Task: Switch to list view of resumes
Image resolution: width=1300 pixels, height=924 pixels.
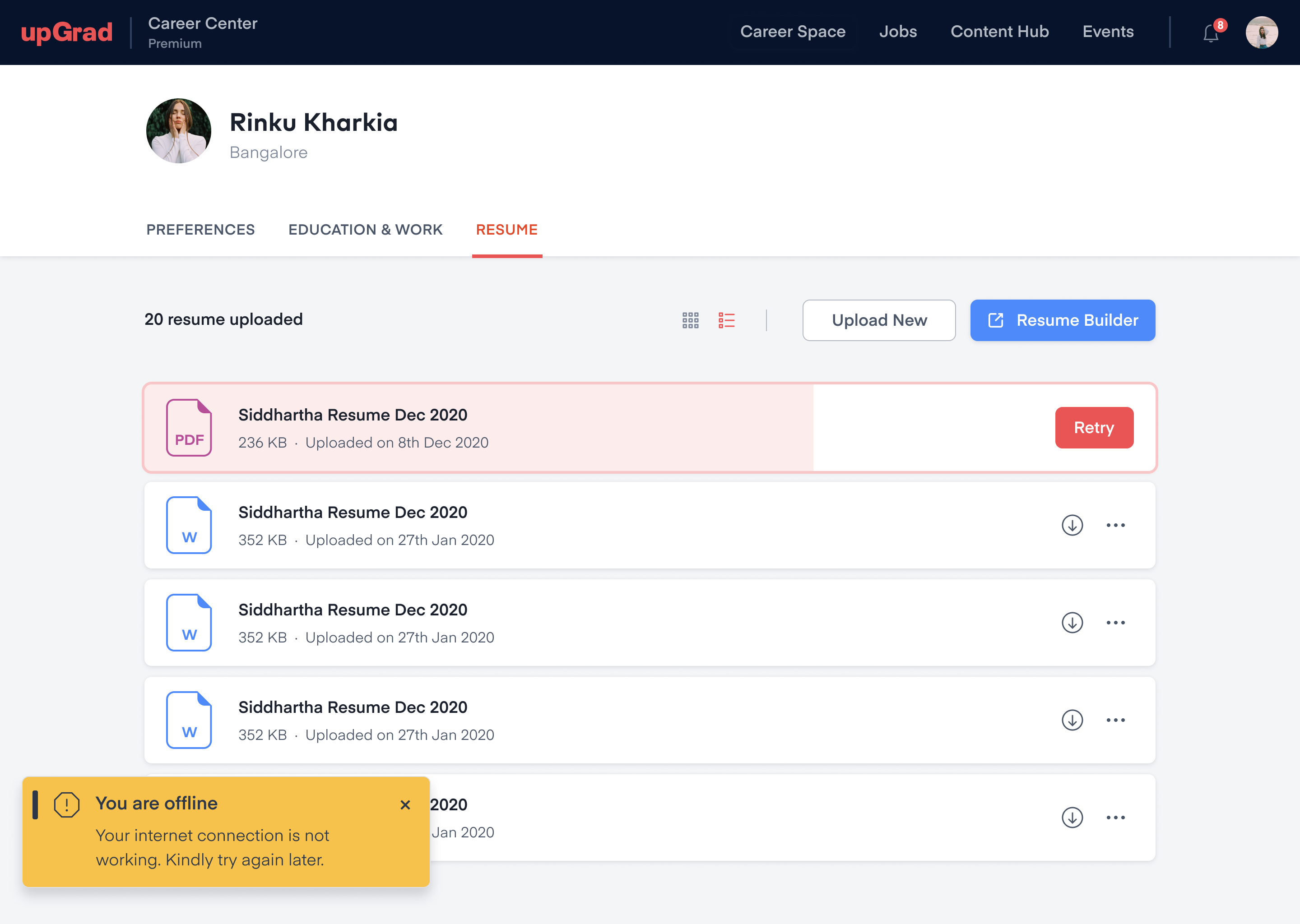Action: (x=726, y=320)
